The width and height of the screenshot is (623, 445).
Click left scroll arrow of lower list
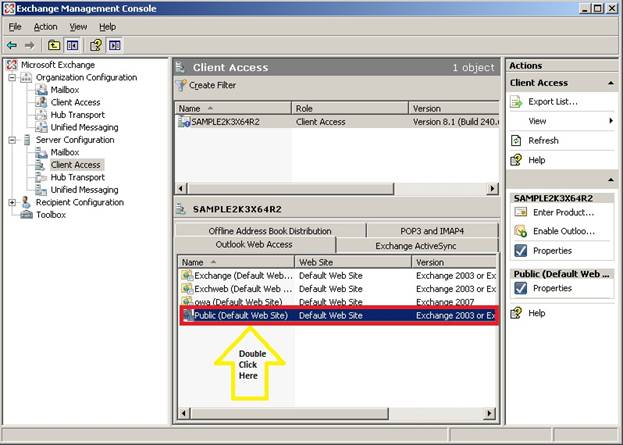pos(184,414)
